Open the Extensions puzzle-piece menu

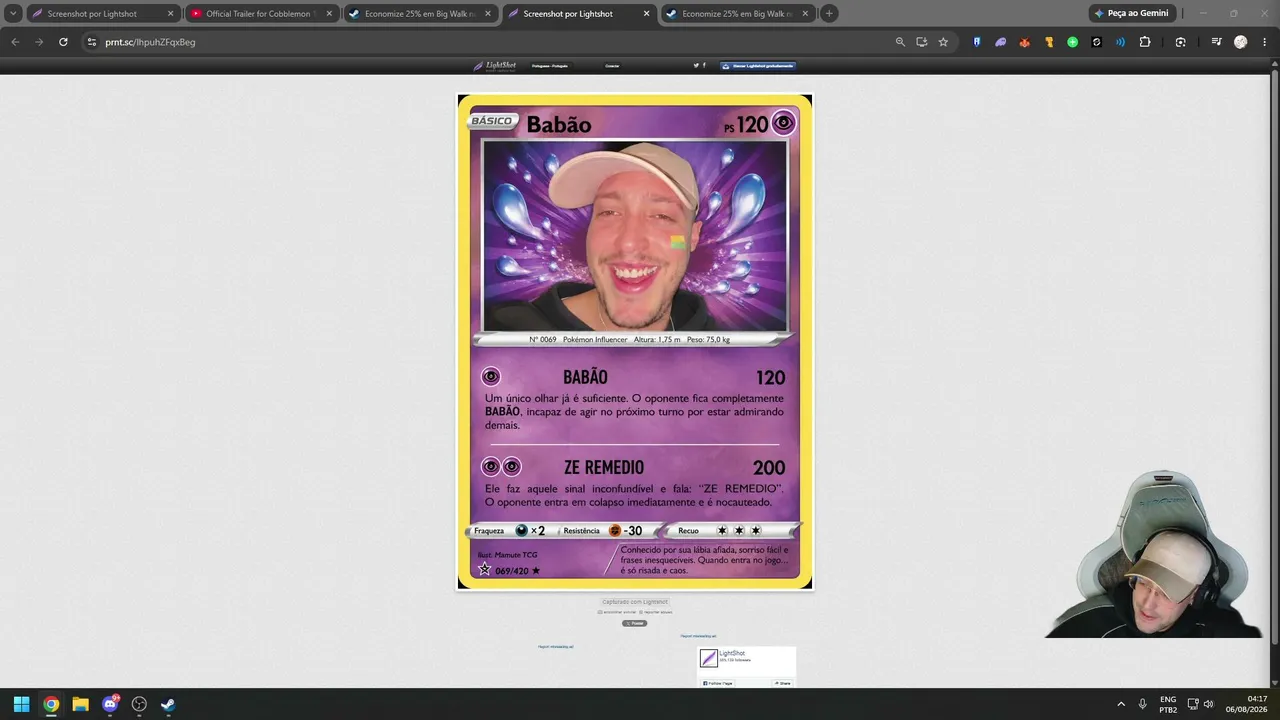tap(1145, 42)
